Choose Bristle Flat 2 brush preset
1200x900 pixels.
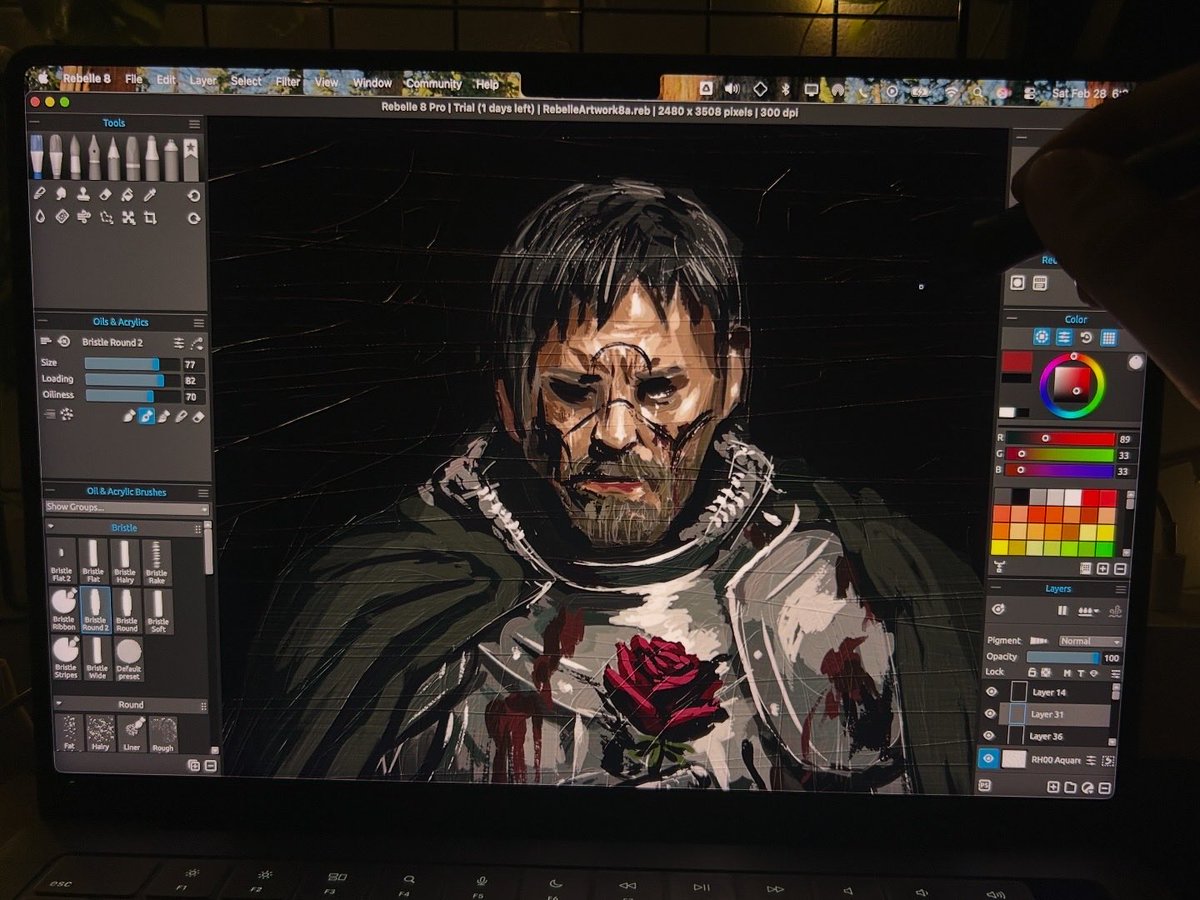(62, 562)
